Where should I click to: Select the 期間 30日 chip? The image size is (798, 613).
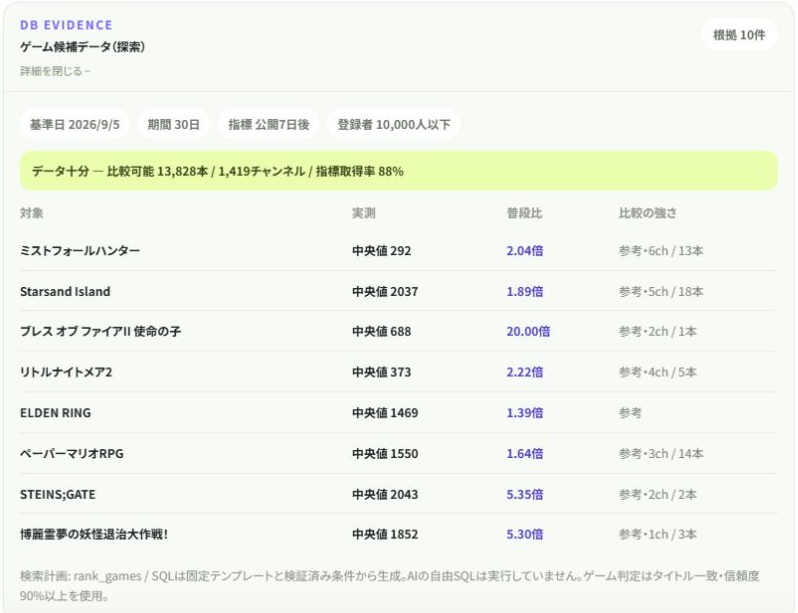(x=174, y=124)
